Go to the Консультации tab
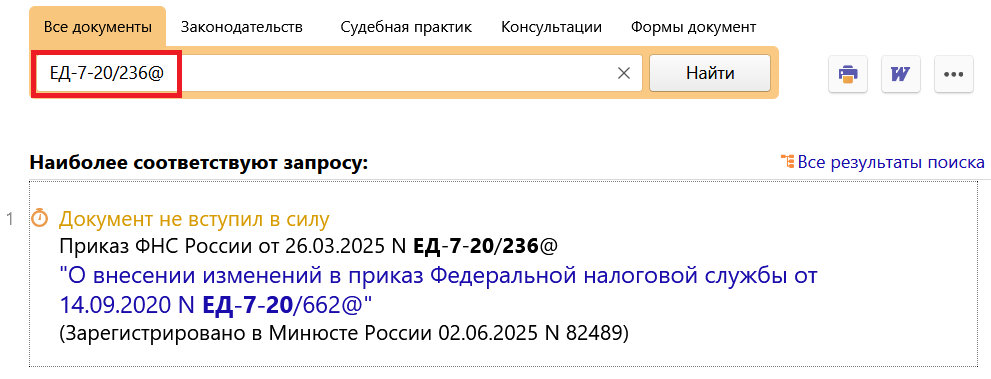Viewport: 991px width, 379px height. tap(551, 27)
